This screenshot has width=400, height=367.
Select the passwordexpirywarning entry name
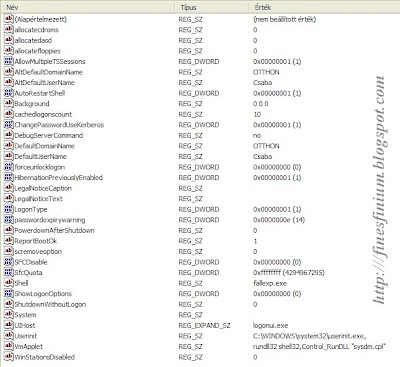tap(50, 220)
